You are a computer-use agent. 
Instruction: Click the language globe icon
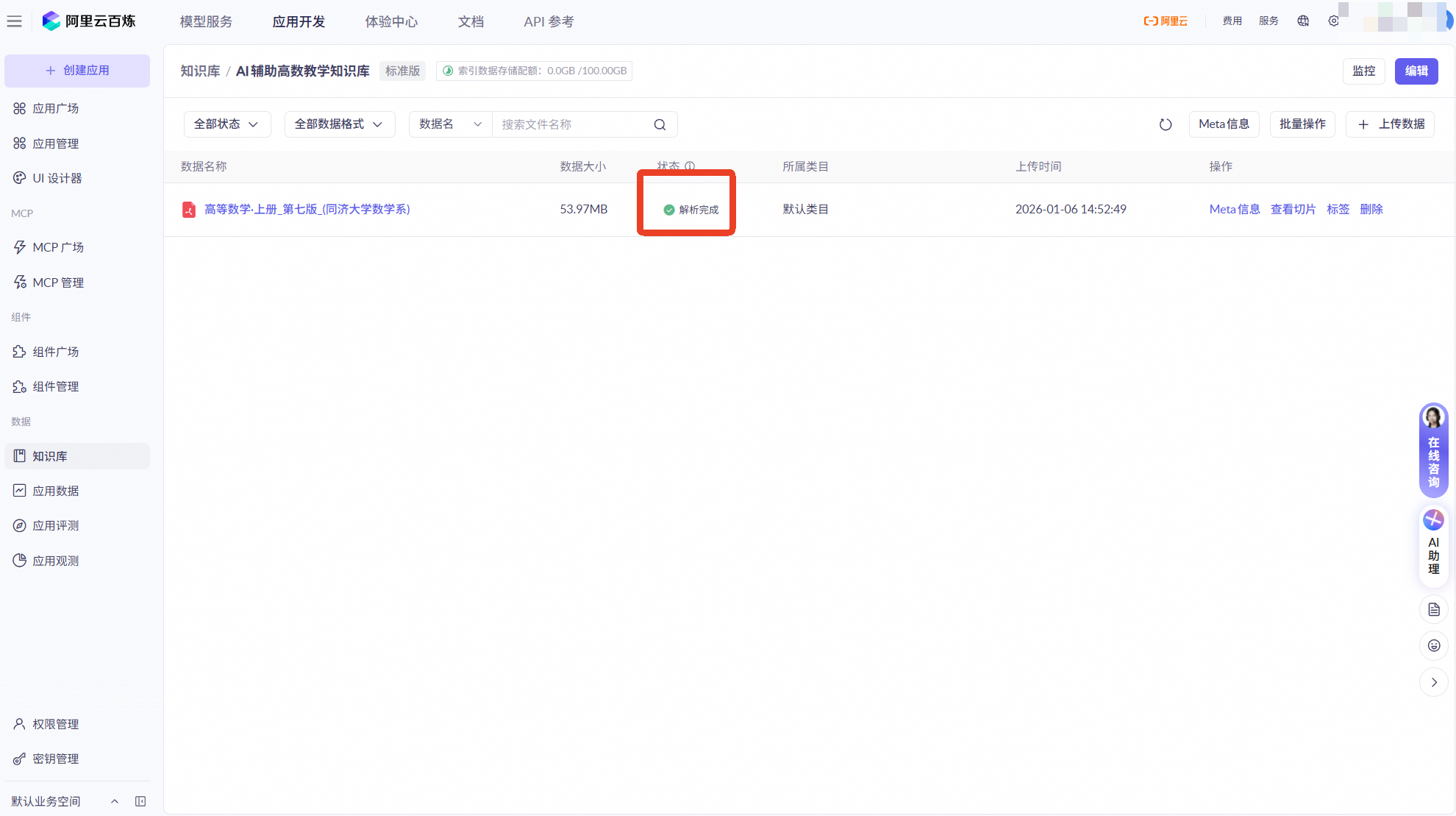(x=1303, y=21)
